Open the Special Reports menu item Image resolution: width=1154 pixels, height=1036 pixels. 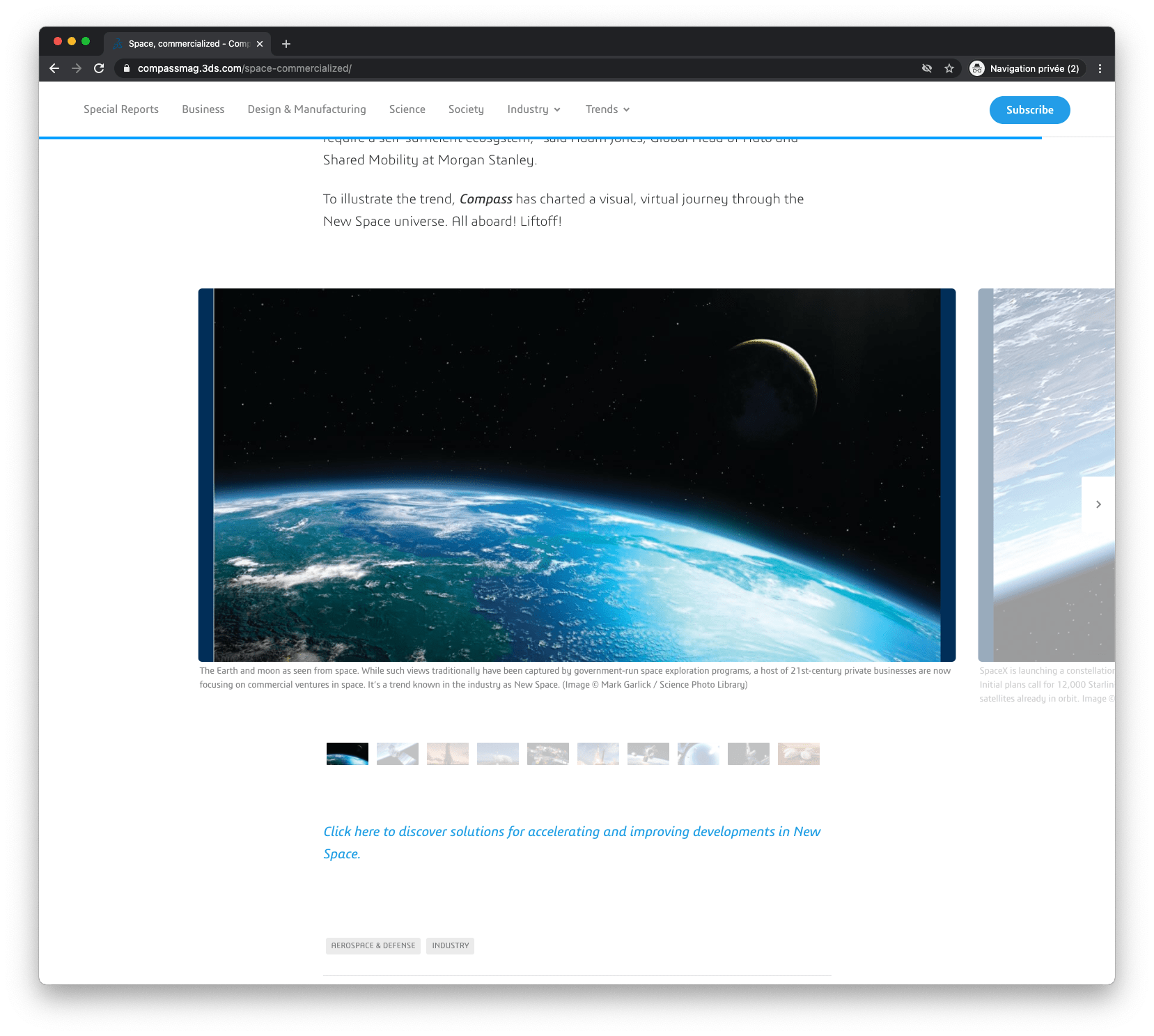tap(121, 109)
